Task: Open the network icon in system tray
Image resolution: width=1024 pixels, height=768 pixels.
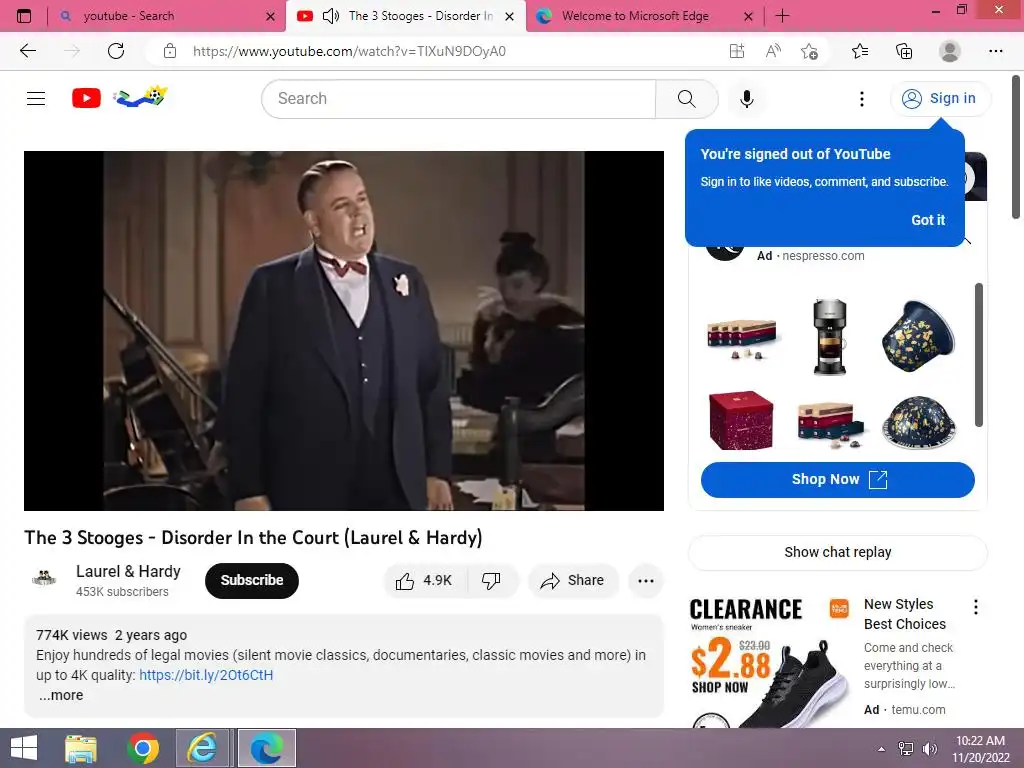Action: tap(906, 749)
